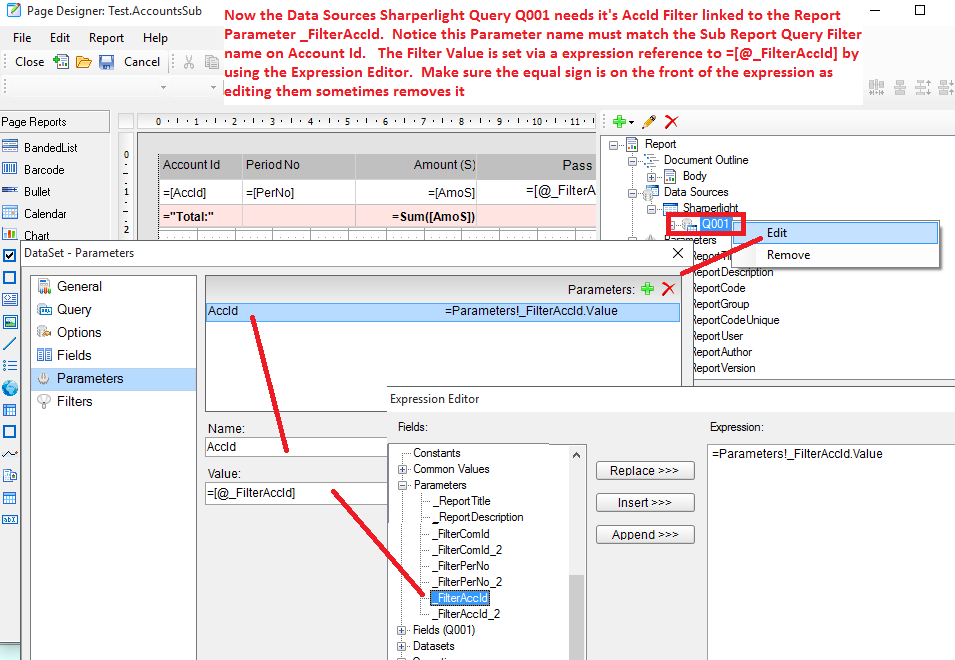
Task: Click scroll up arrow of Fields tree
Action: 576,455
